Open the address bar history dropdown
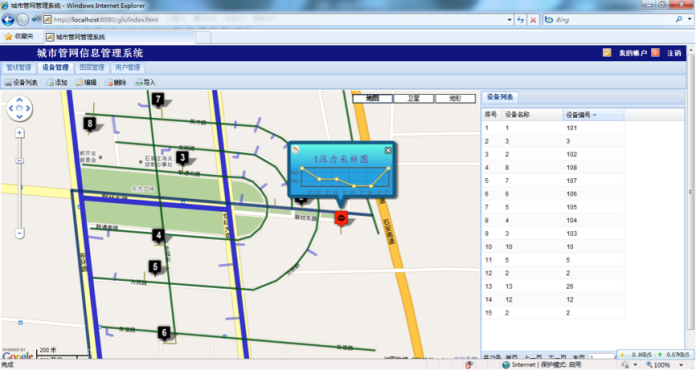Image resolution: width=696 pixels, height=370 pixels. click(x=509, y=20)
